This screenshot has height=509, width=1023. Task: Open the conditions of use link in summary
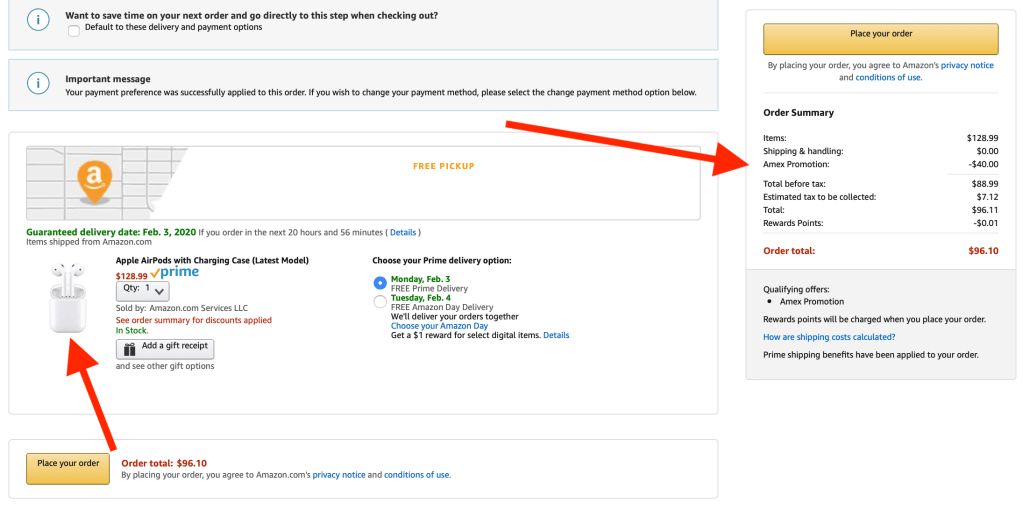888,77
